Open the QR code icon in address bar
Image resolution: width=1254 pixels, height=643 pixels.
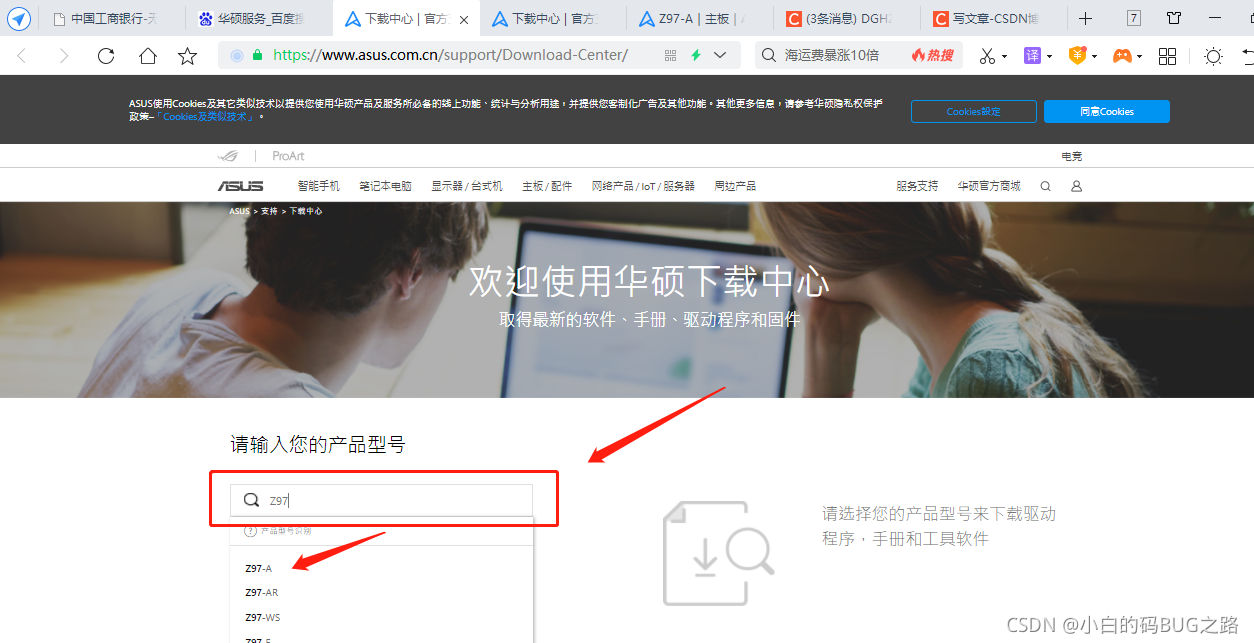(x=670, y=56)
